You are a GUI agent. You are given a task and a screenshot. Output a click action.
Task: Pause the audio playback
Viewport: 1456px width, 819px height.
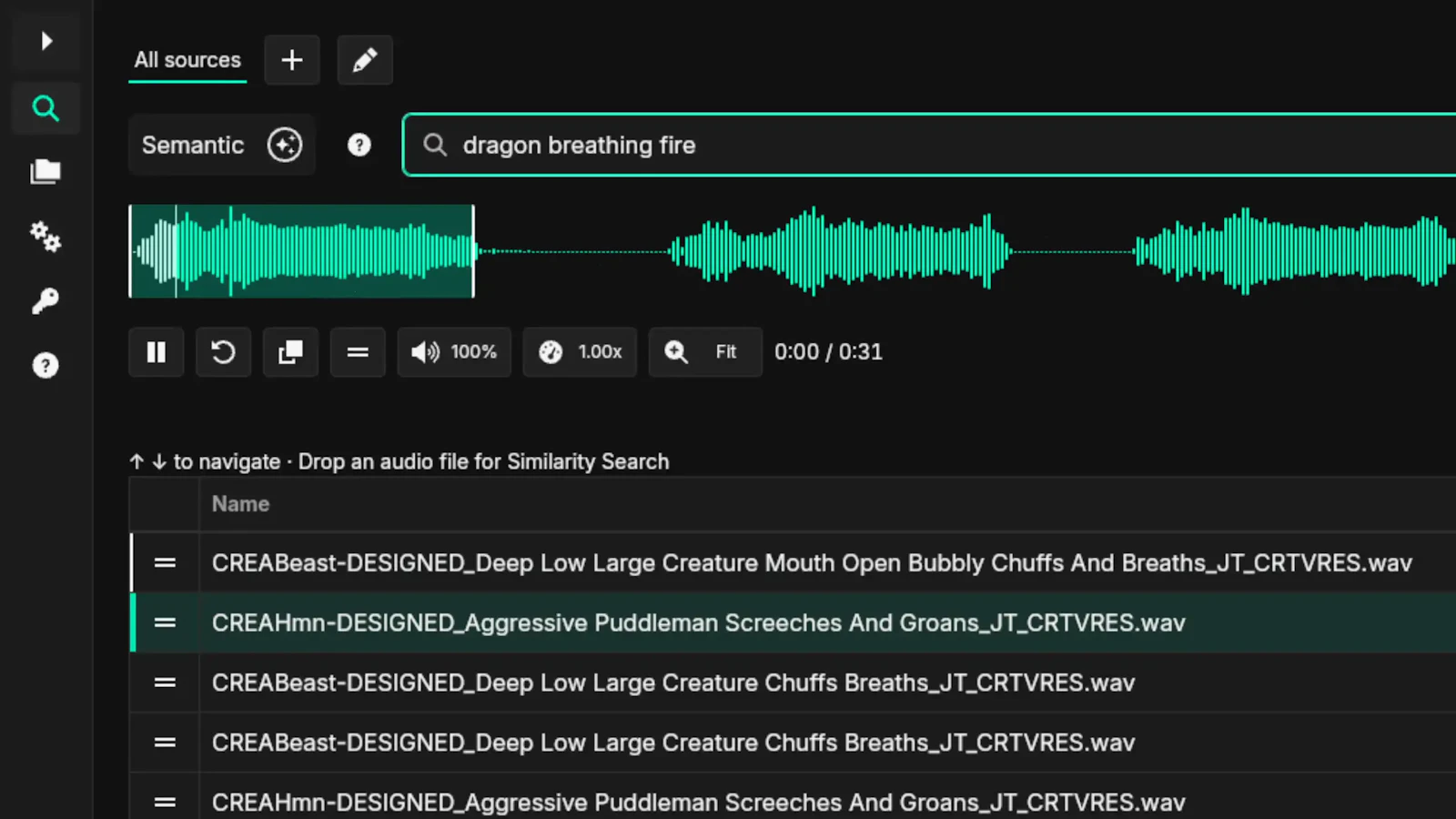point(156,352)
